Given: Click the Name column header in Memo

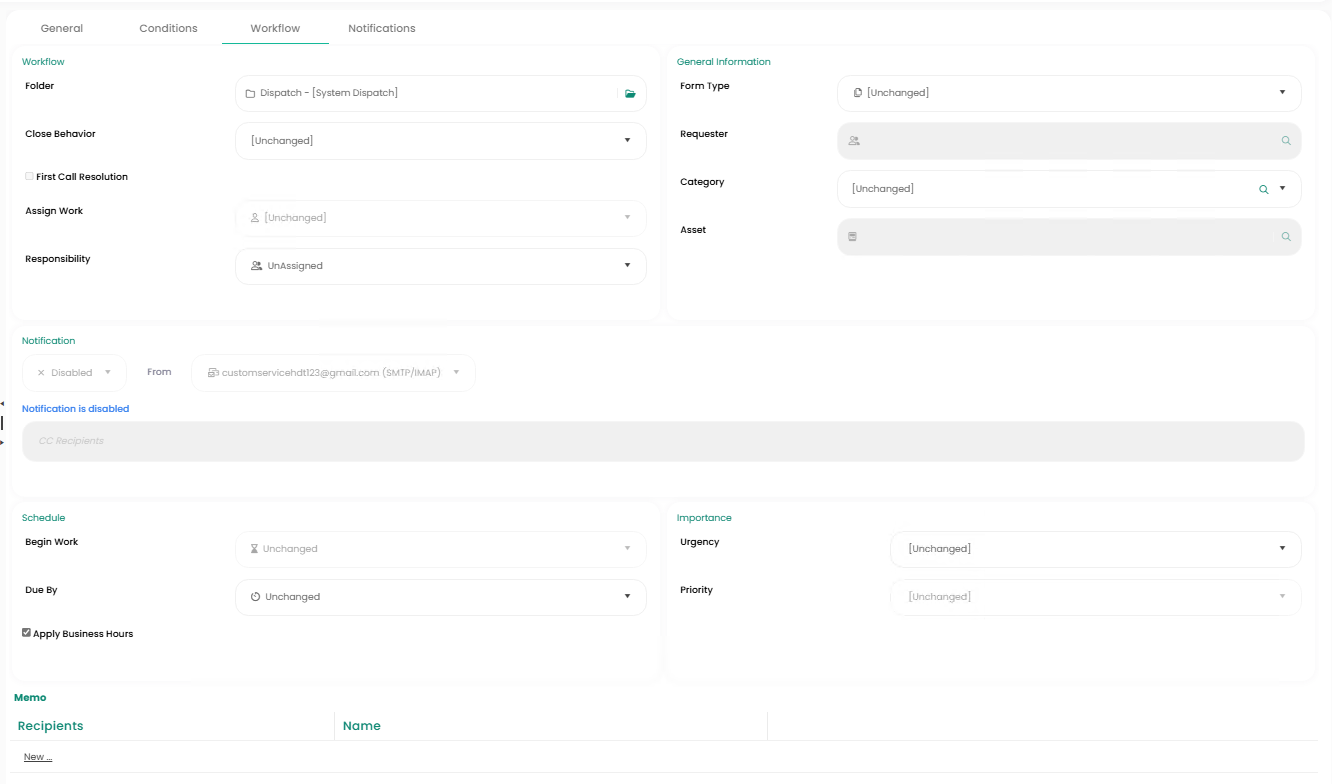Looking at the screenshot, I should [362, 726].
